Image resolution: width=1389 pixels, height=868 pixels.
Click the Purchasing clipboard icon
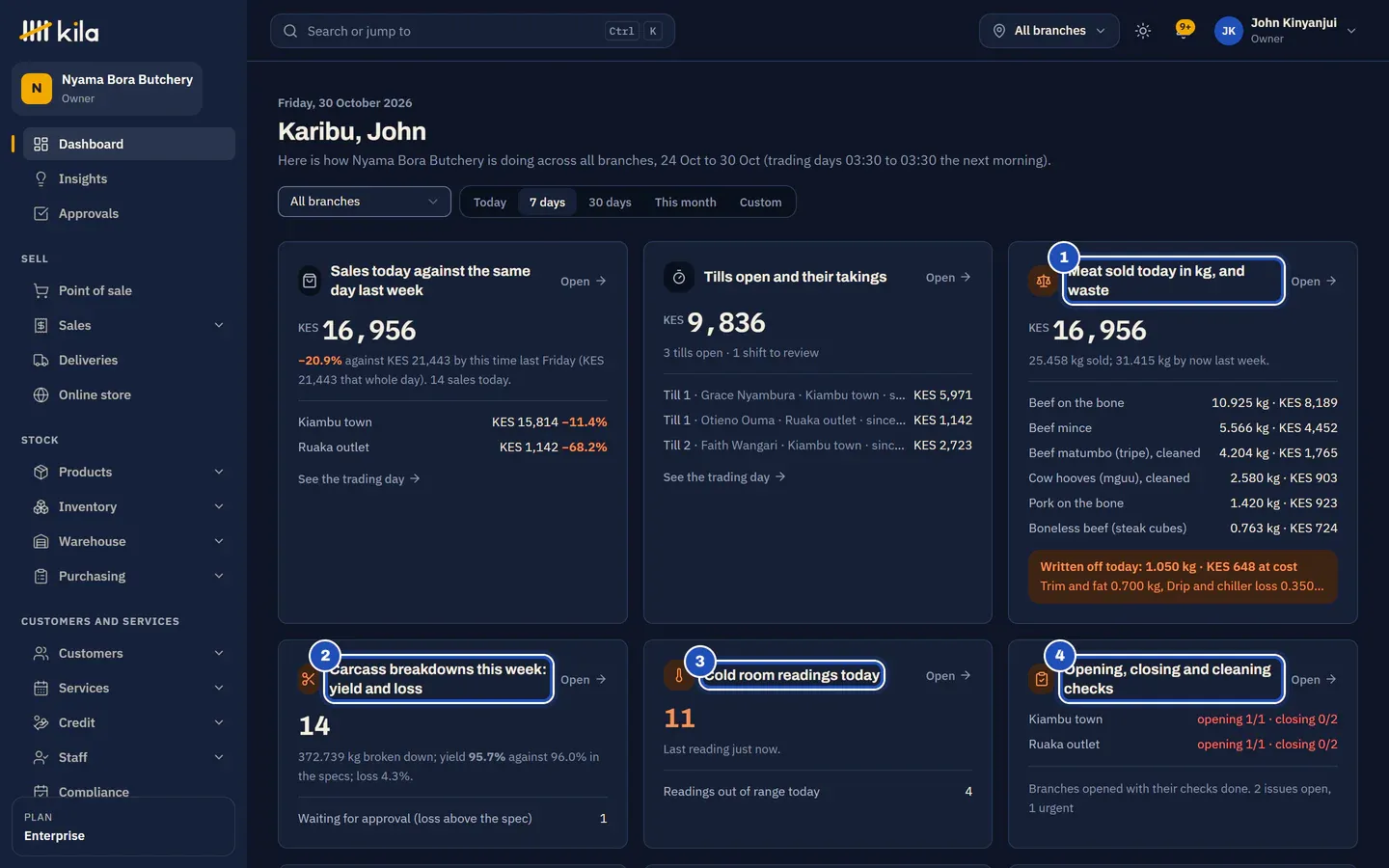click(41, 576)
